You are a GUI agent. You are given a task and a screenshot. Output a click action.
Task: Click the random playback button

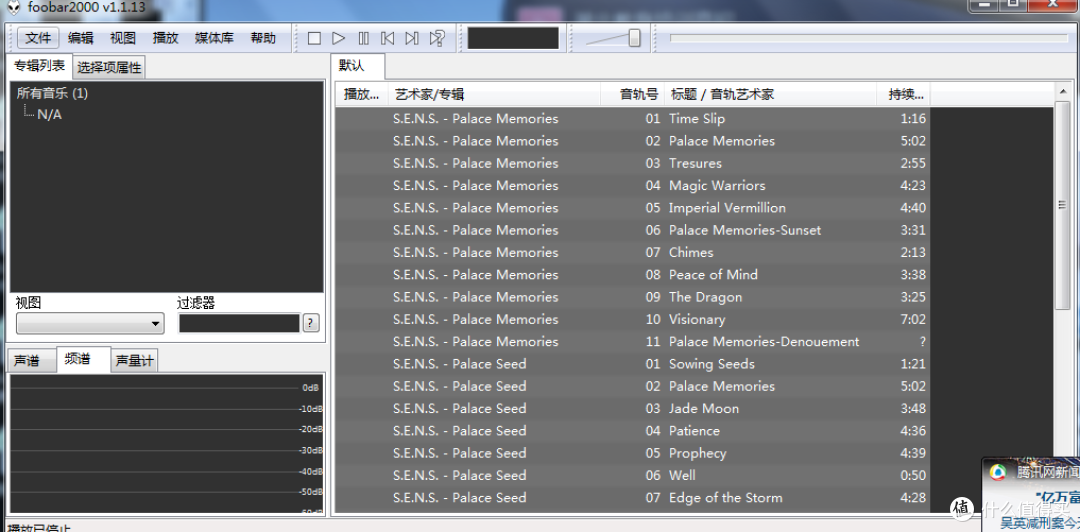coord(437,39)
